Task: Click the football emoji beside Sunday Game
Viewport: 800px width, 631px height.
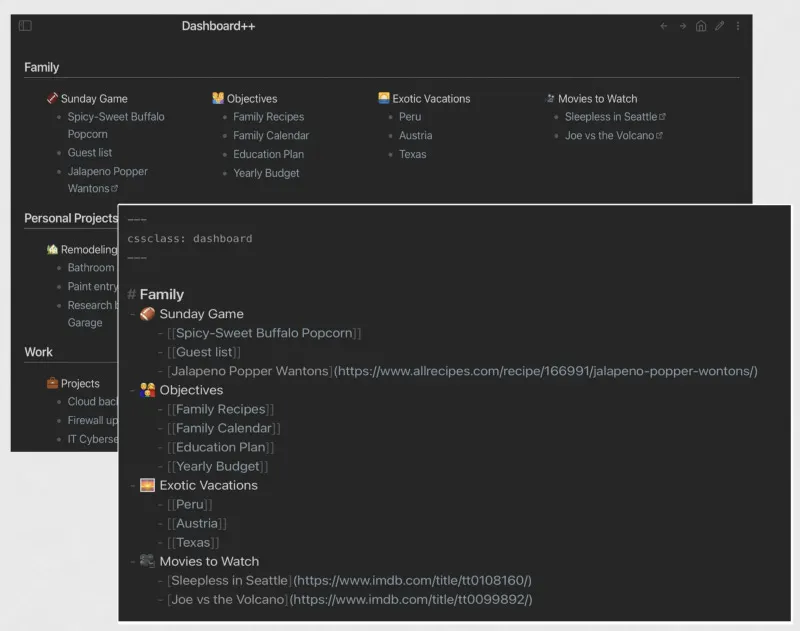Action: 52,98
